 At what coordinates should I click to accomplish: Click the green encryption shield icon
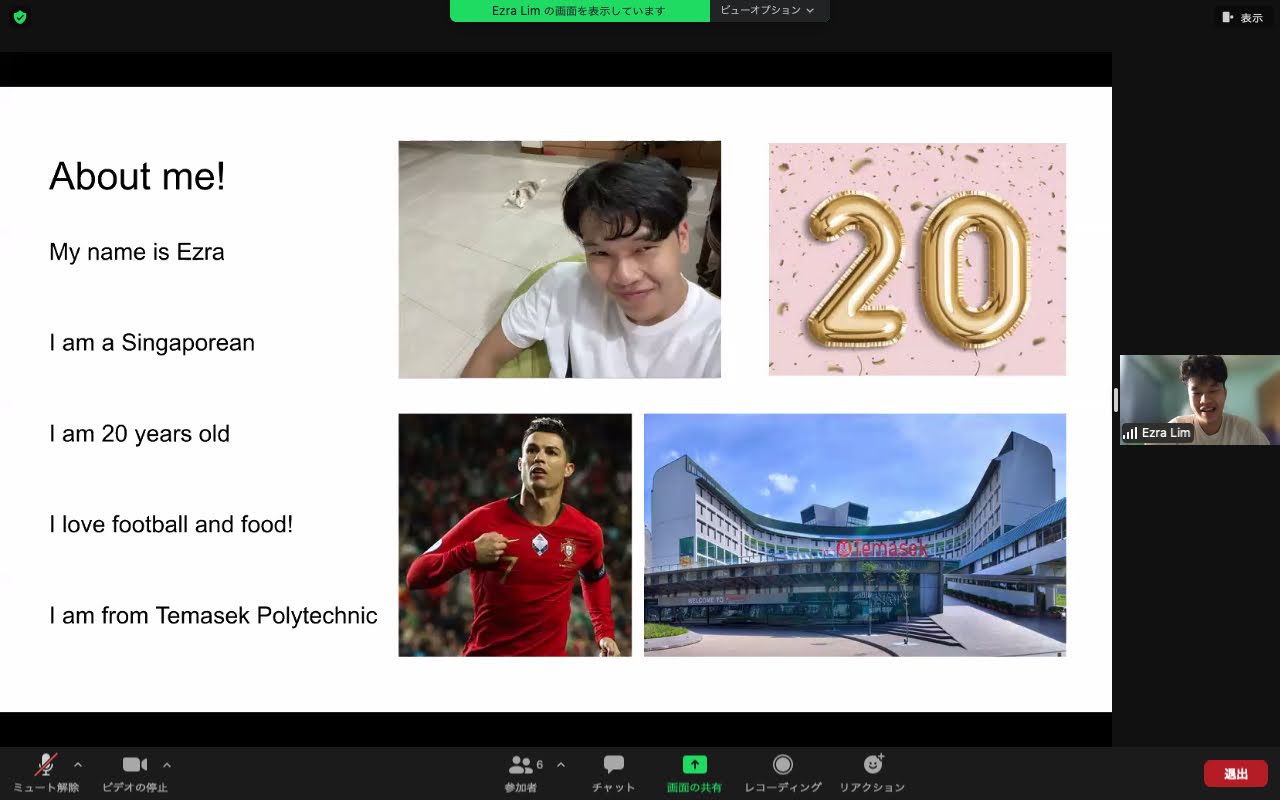pos(20,17)
